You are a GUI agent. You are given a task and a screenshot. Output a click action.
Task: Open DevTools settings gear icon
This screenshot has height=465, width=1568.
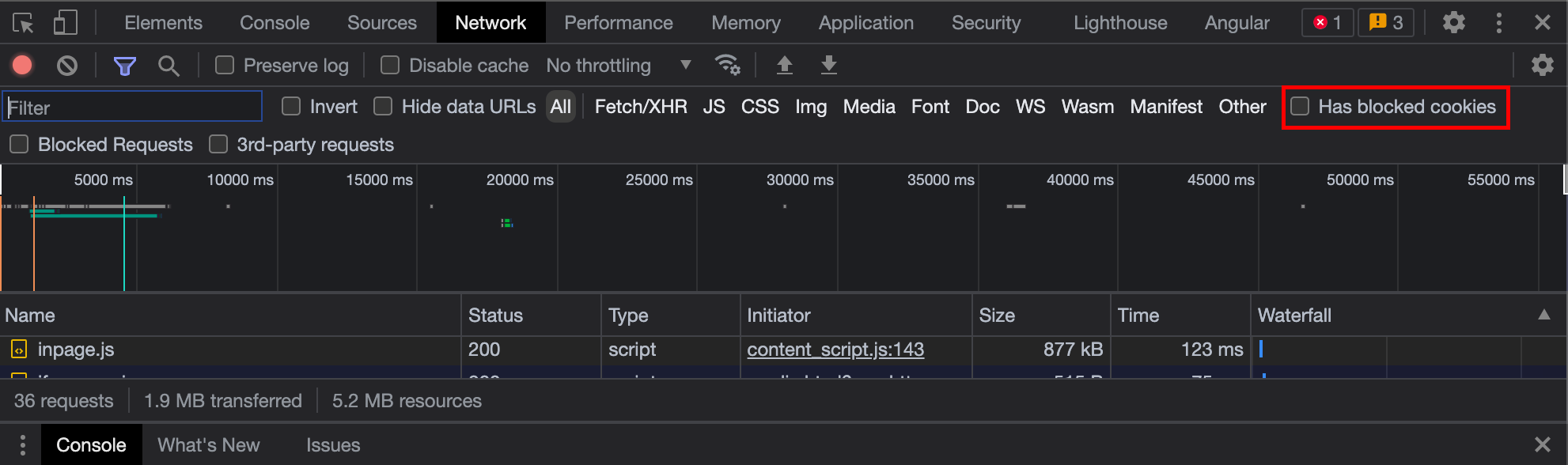(1453, 22)
